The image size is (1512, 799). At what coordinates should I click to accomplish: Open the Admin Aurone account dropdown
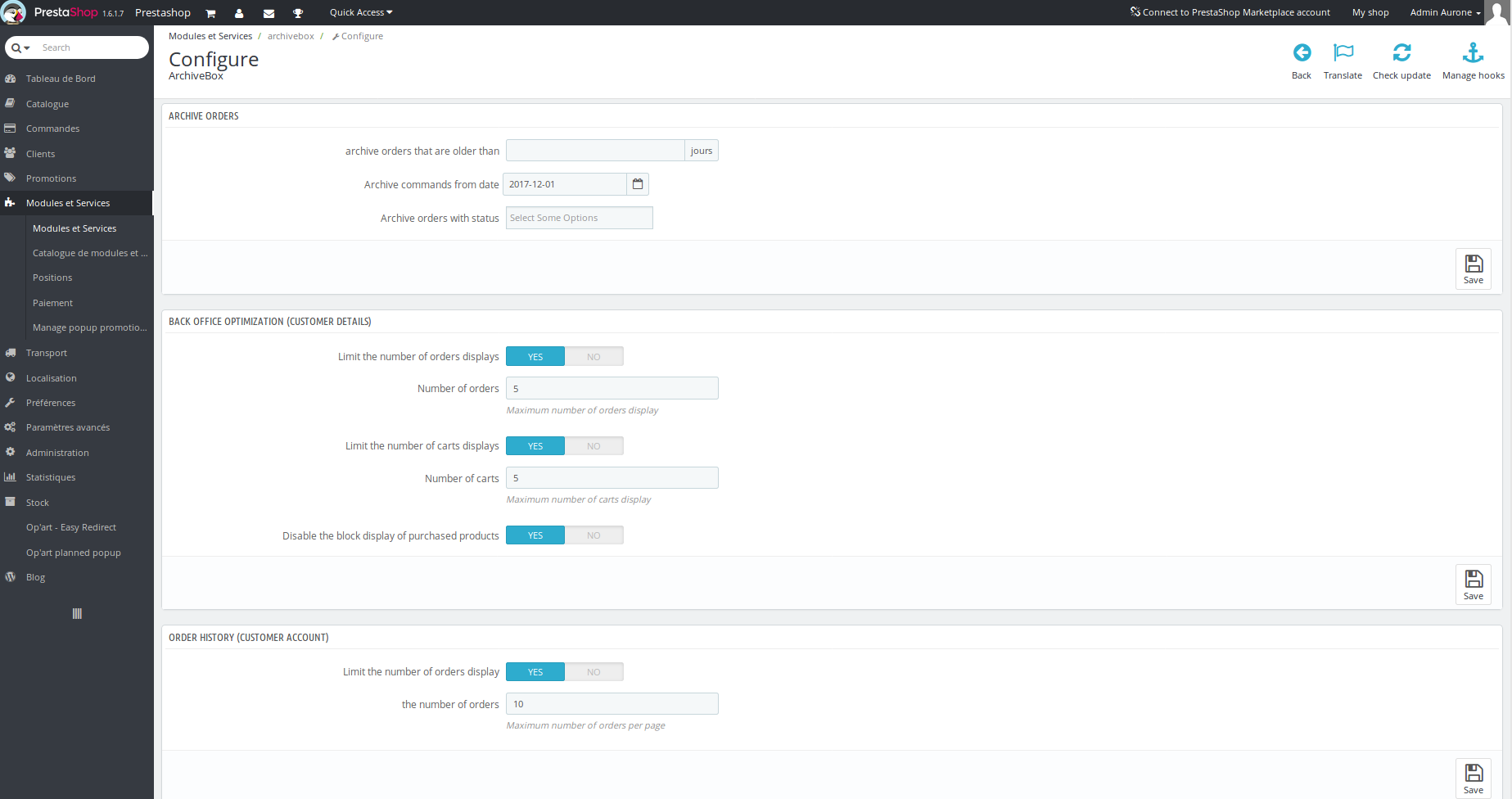click(x=1445, y=12)
